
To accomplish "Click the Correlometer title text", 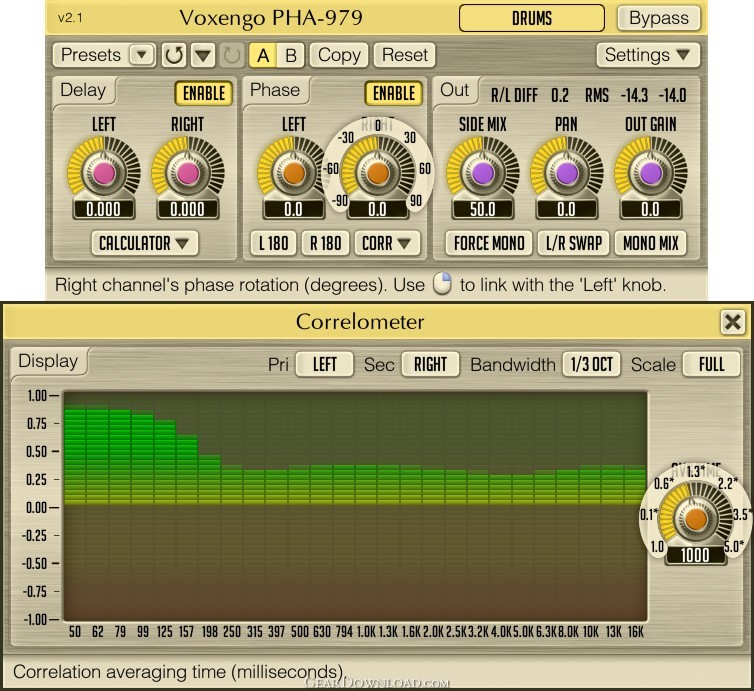I will point(360,322).
